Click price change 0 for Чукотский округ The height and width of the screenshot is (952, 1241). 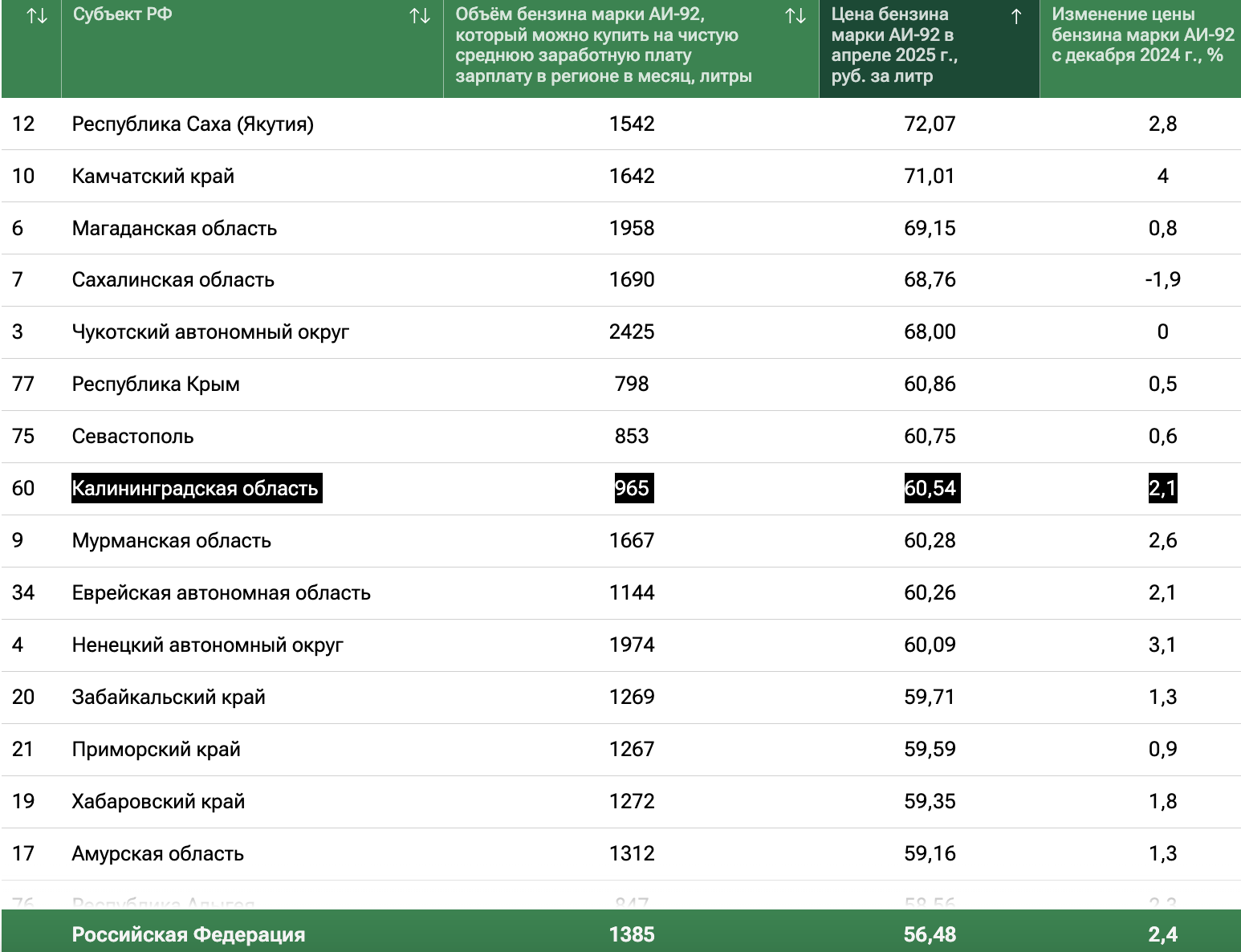(x=1162, y=332)
